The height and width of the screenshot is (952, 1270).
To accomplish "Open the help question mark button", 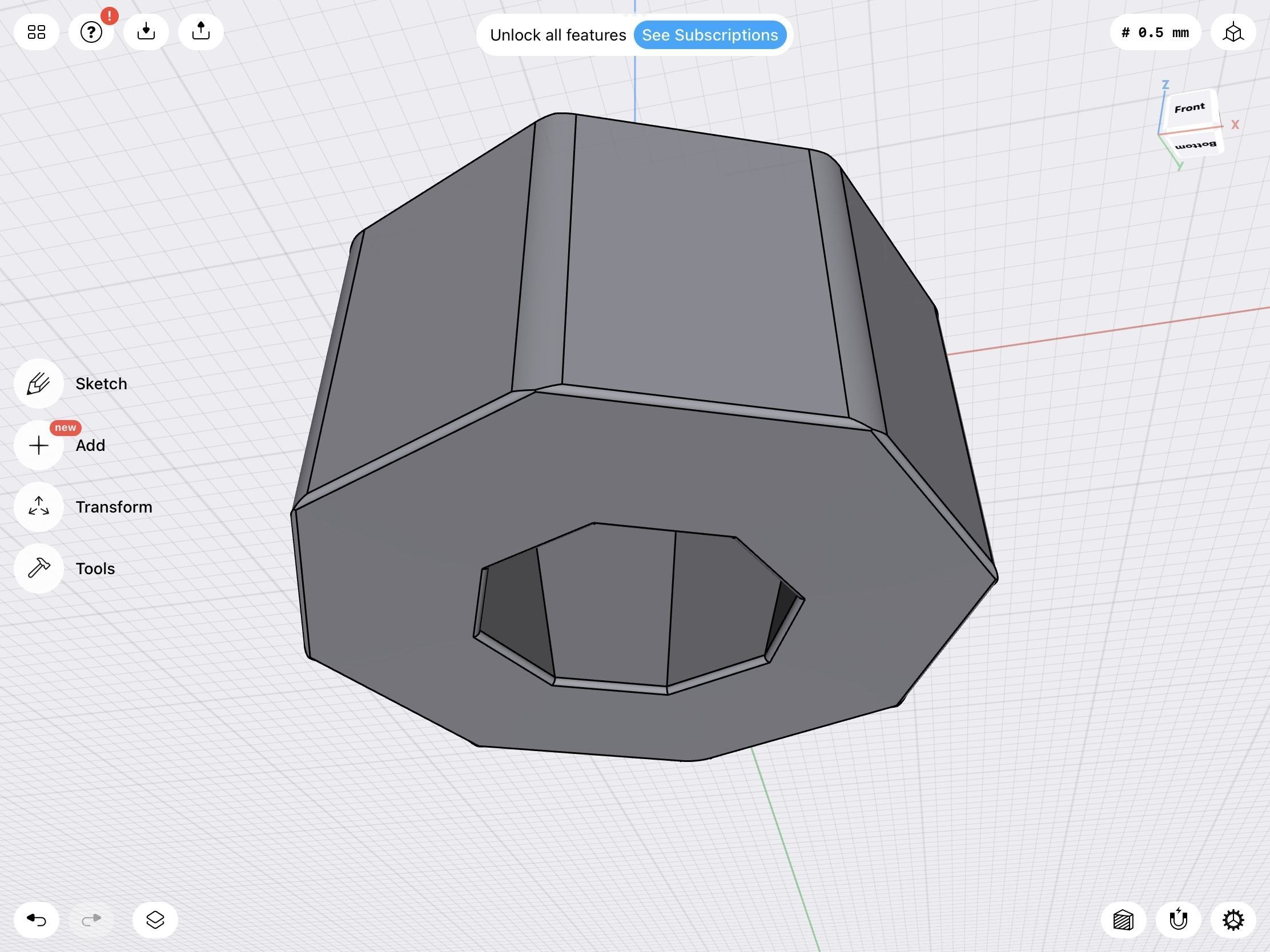I will tap(91, 32).
